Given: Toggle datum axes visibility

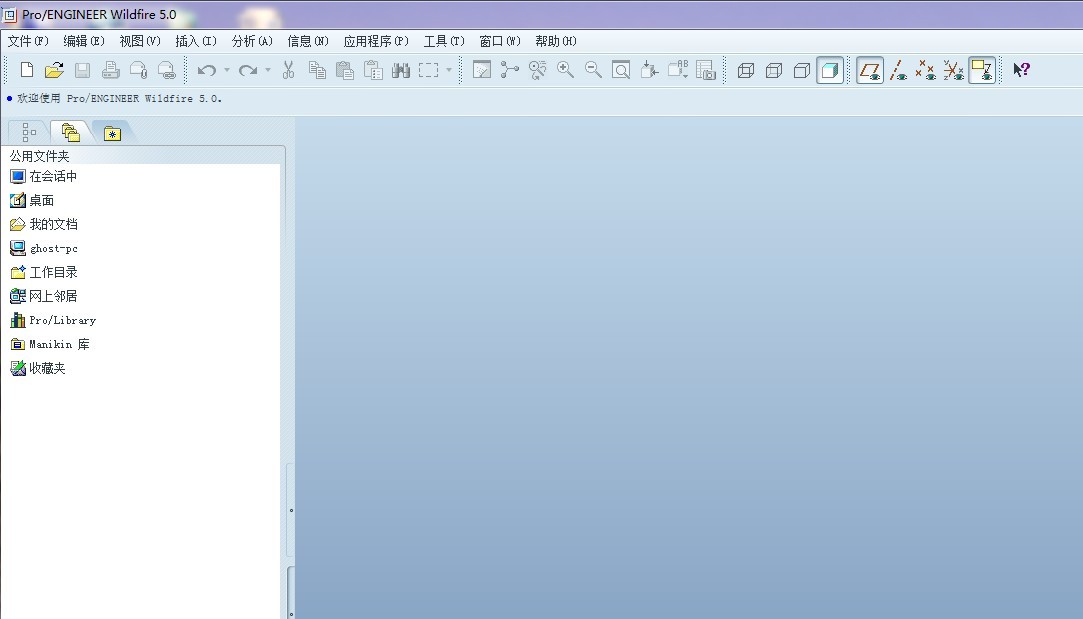Looking at the screenshot, I should coord(898,70).
